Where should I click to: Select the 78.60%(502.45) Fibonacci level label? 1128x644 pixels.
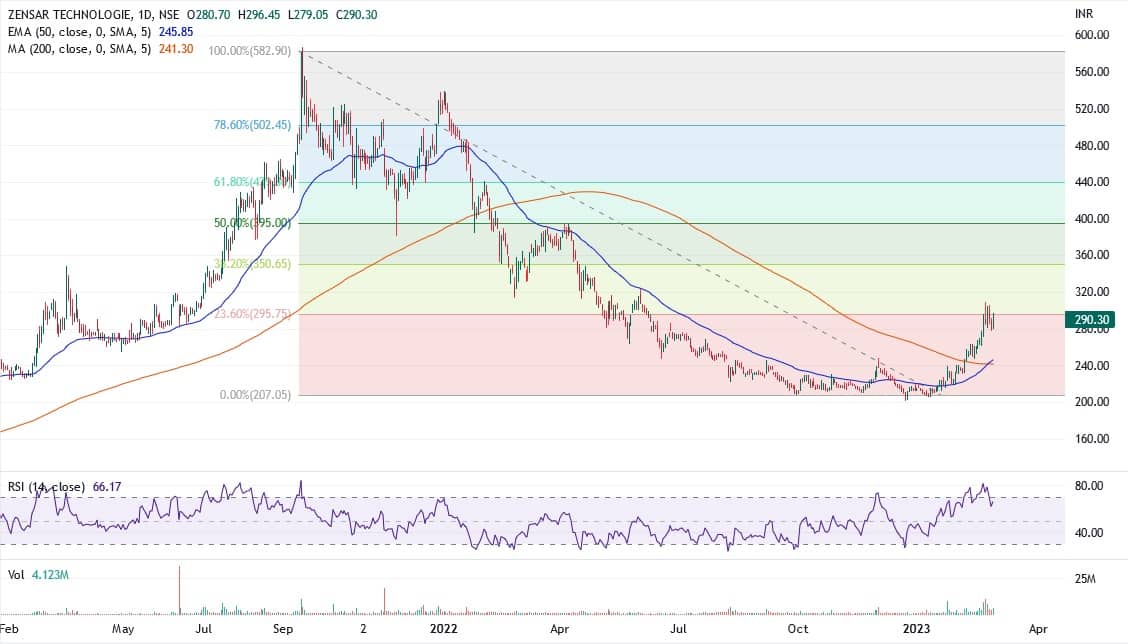(x=252, y=126)
